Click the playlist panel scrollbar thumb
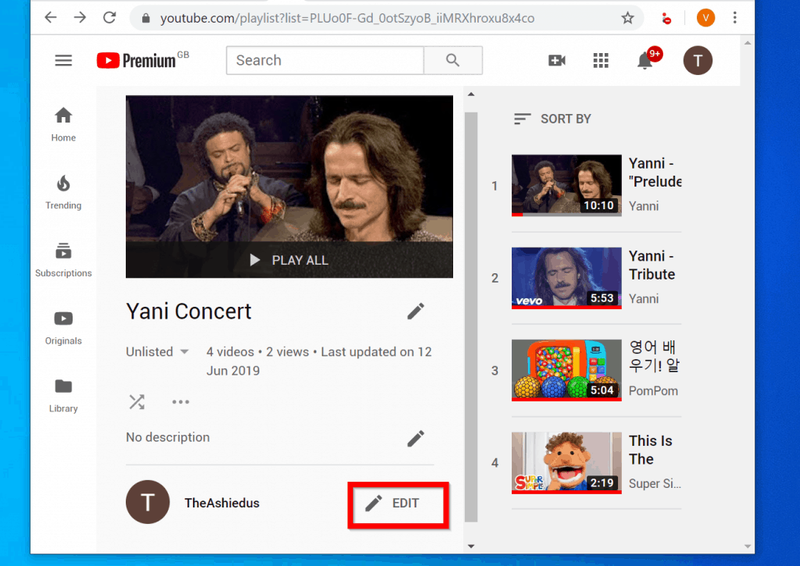Image resolution: width=800 pixels, height=566 pixels. [471, 317]
